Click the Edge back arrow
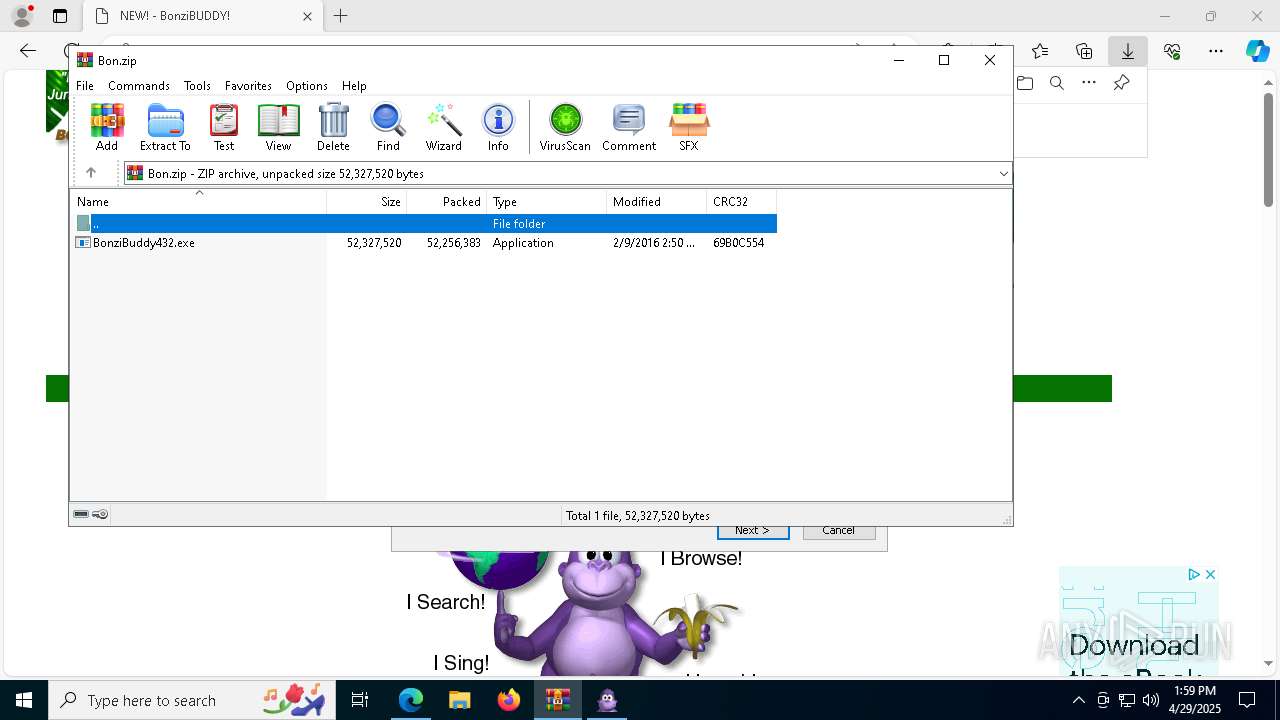 tap(28, 51)
